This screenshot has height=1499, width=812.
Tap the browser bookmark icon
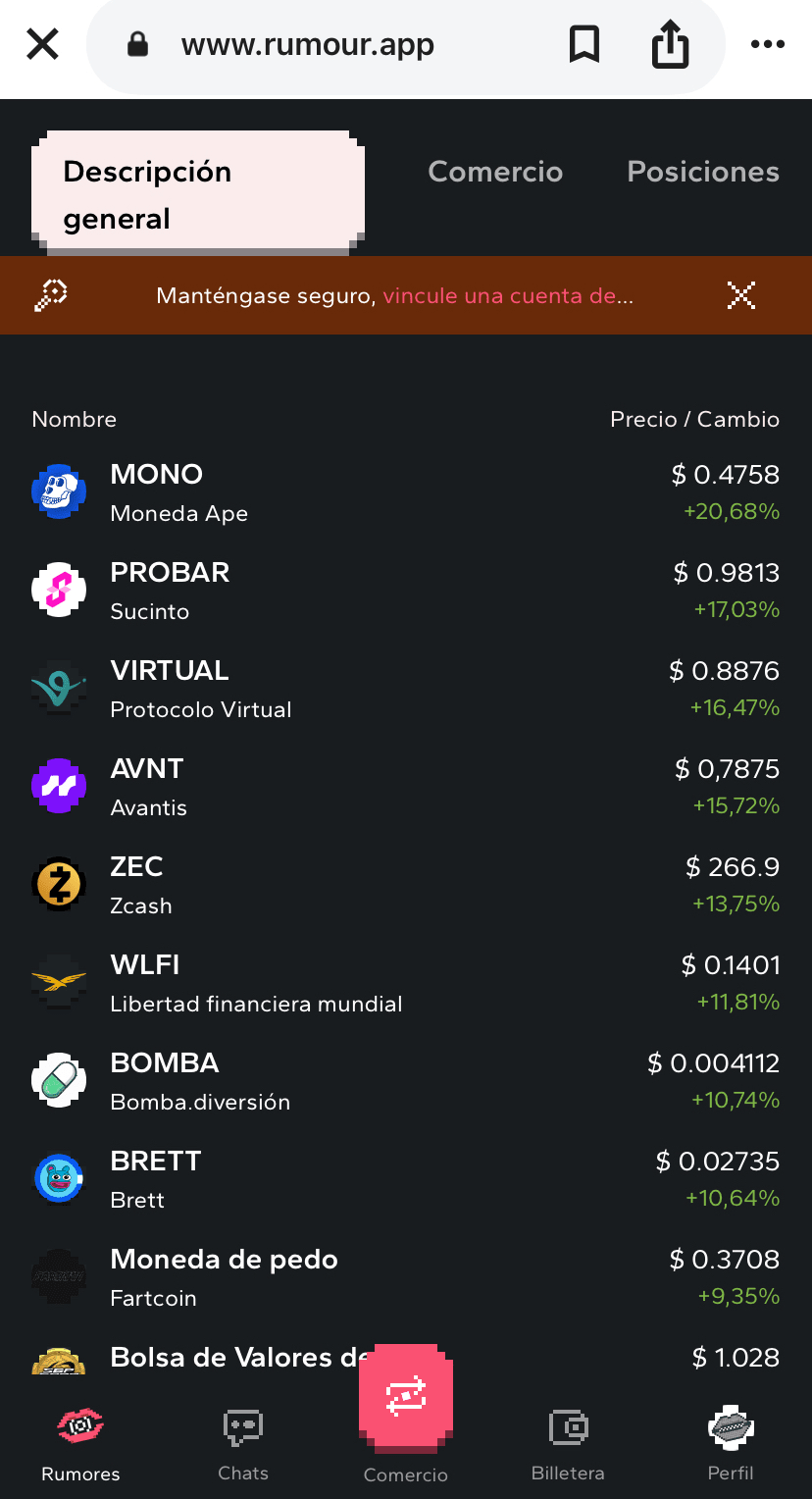584,44
